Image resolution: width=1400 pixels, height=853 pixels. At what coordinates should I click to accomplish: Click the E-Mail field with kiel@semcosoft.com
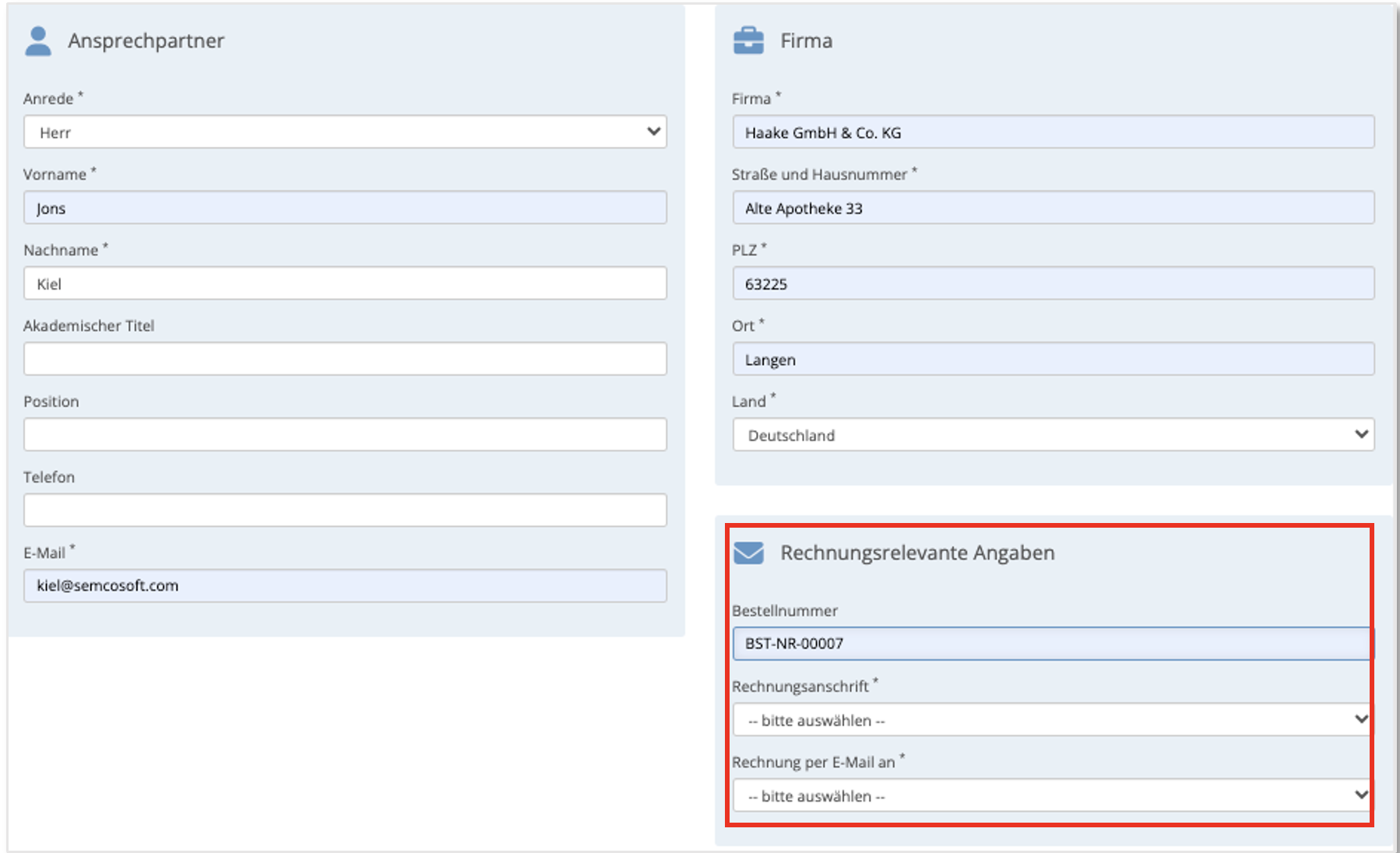(x=345, y=585)
